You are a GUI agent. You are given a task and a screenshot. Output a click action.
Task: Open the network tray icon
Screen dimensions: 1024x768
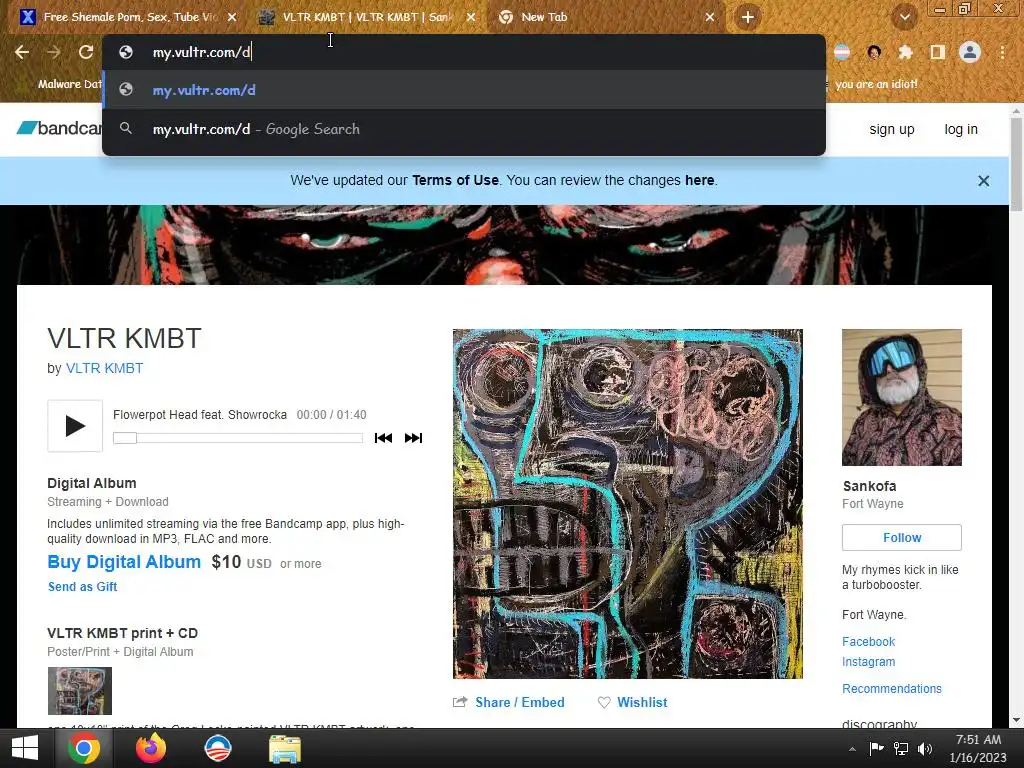pyautogui.click(x=901, y=748)
